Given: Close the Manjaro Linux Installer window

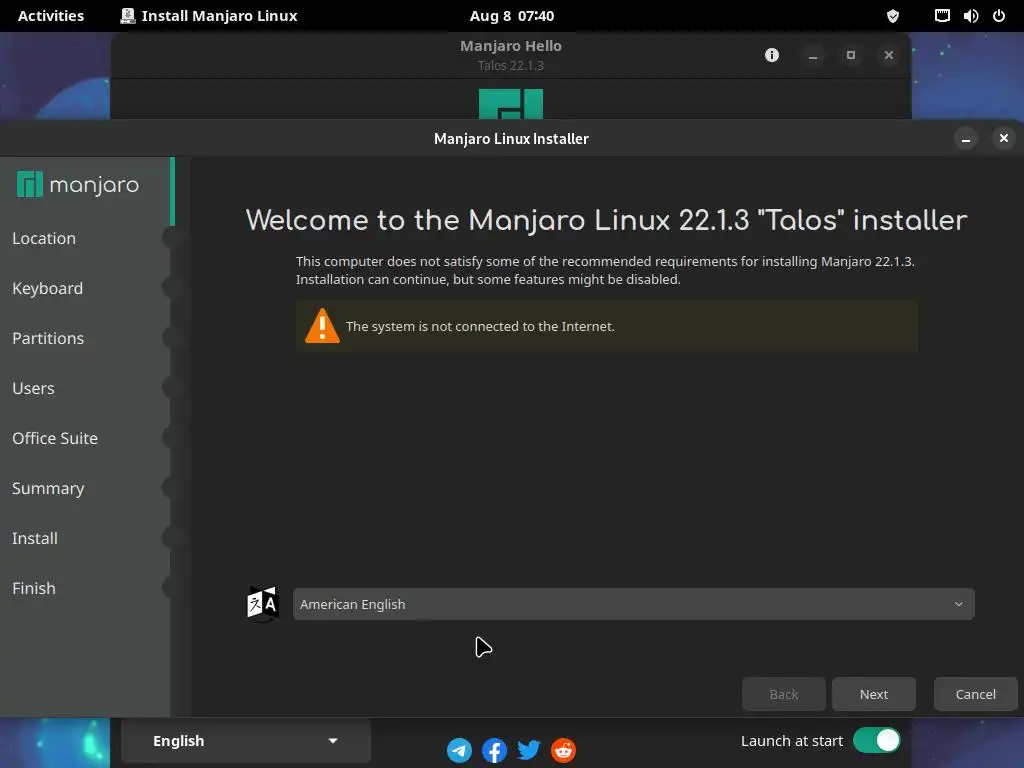Looking at the screenshot, I should pyautogui.click(x=1004, y=138).
